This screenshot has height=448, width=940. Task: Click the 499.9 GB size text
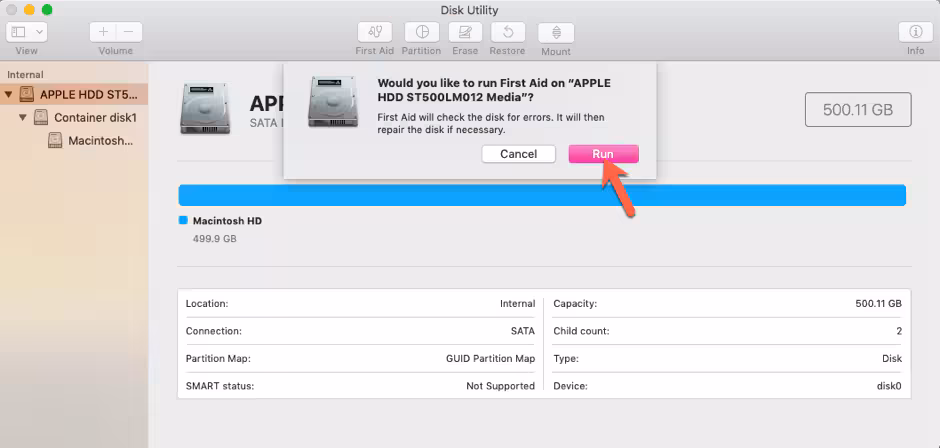(215, 239)
